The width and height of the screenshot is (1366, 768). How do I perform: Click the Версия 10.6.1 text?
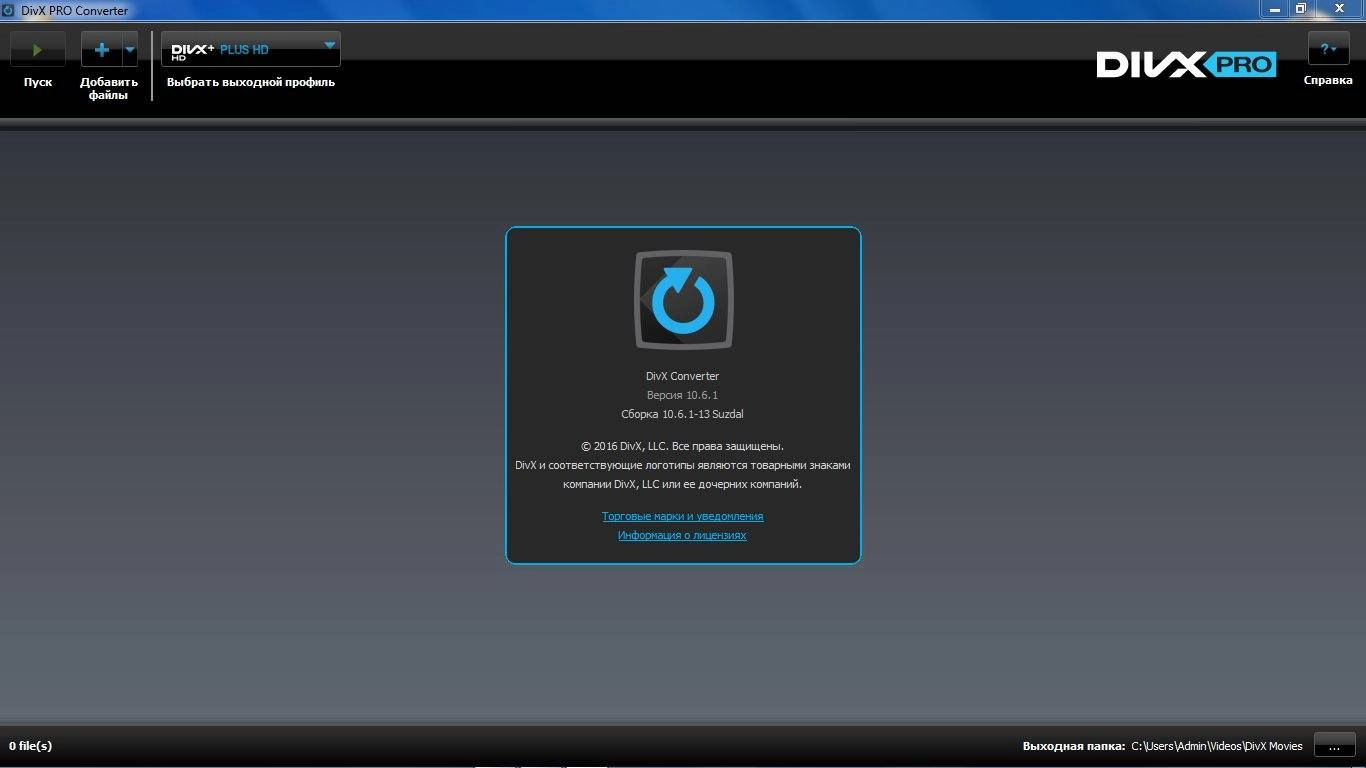coord(682,395)
